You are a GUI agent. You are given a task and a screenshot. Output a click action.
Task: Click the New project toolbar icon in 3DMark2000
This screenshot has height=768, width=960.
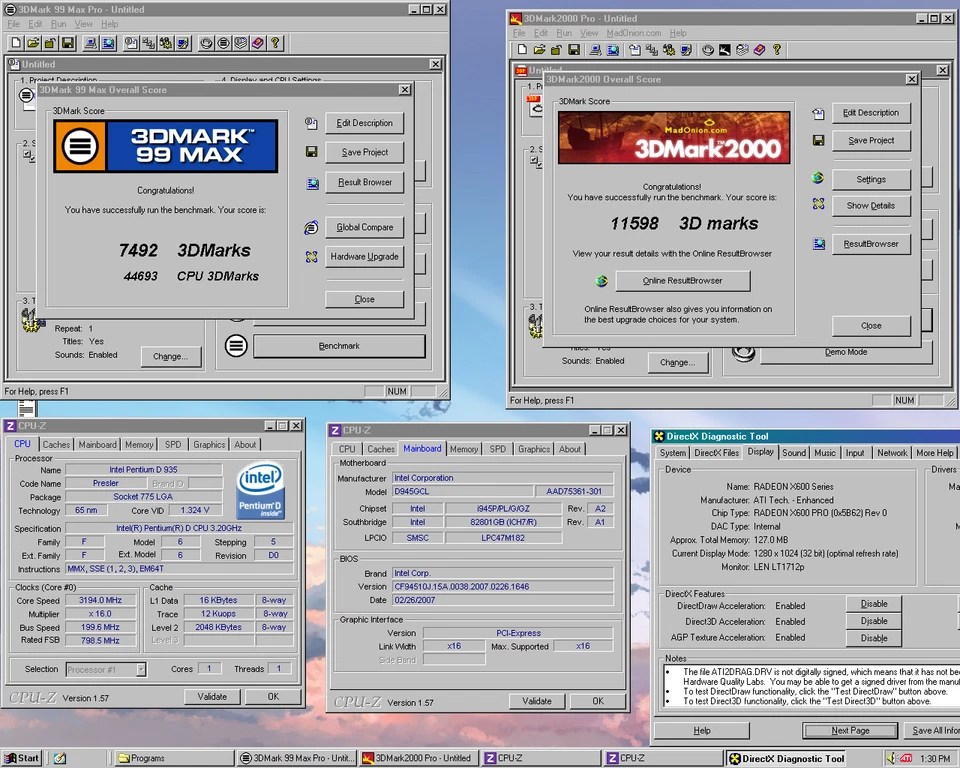(522, 50)
